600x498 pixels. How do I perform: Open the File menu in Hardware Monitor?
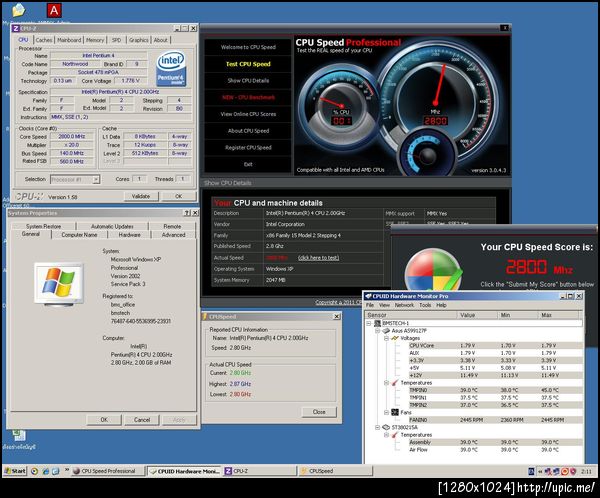370,305
